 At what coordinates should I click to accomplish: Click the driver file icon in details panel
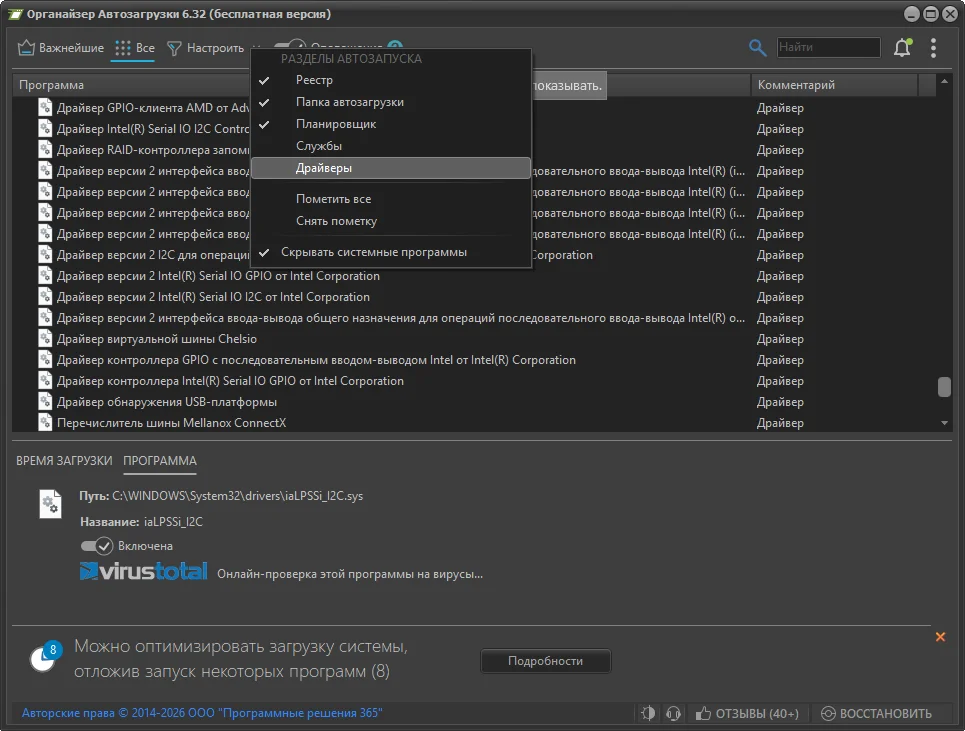50,505
